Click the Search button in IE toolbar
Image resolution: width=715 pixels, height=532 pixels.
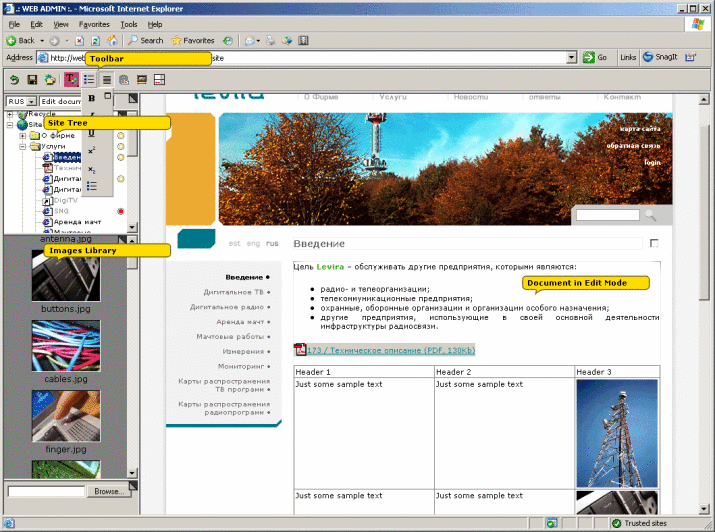tap(145, 41)
